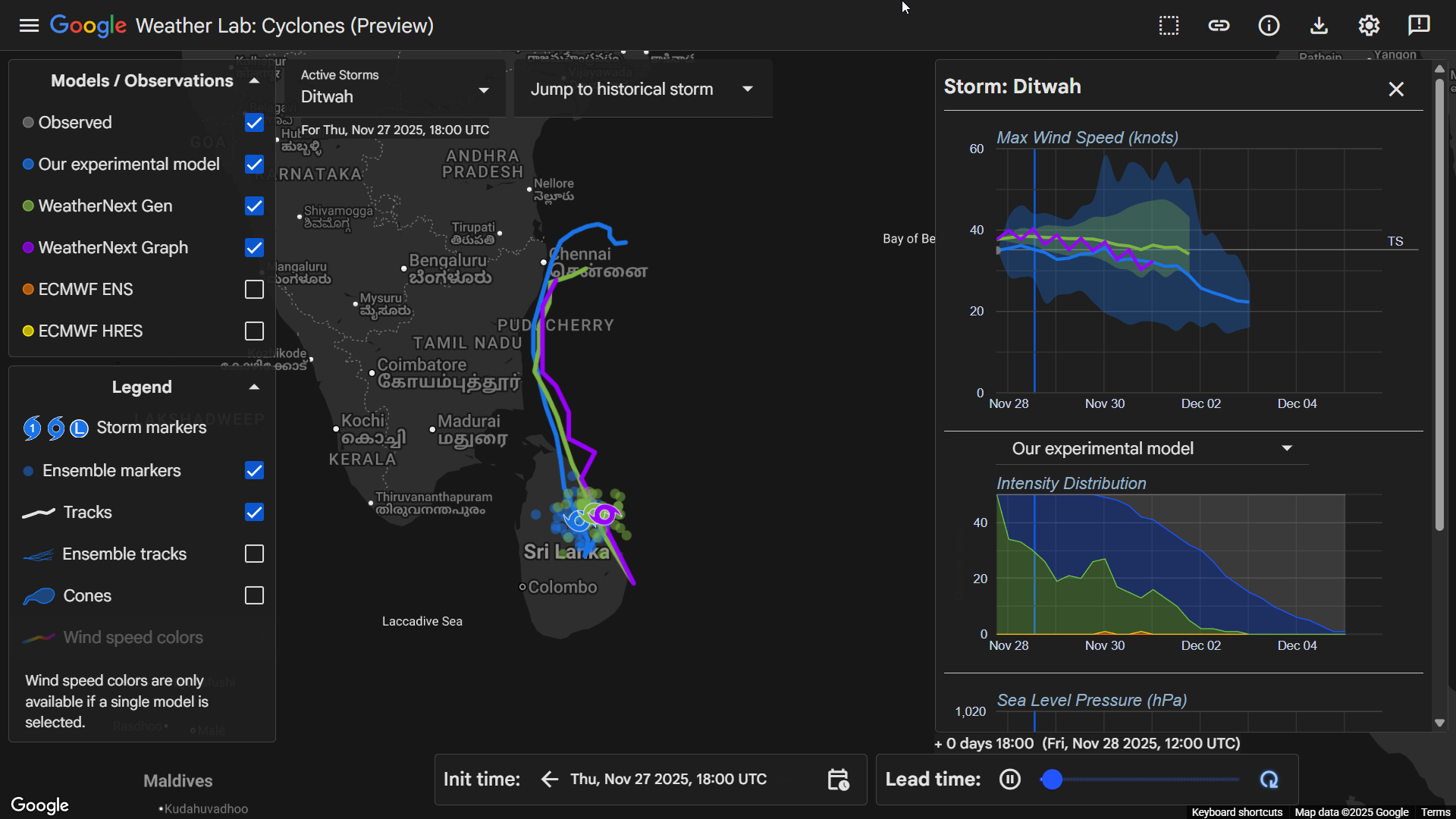Send feedback via the speech bubble icon

click(1420, 25)
